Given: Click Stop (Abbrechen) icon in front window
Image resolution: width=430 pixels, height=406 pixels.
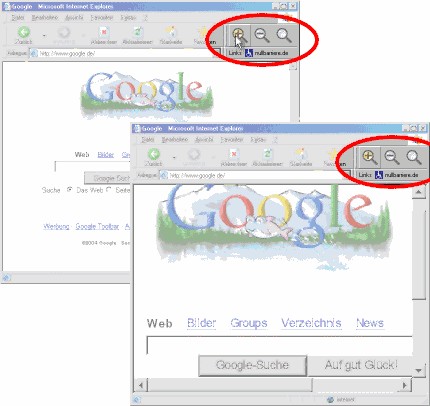Looking at the screenshot, I should 234,154.
